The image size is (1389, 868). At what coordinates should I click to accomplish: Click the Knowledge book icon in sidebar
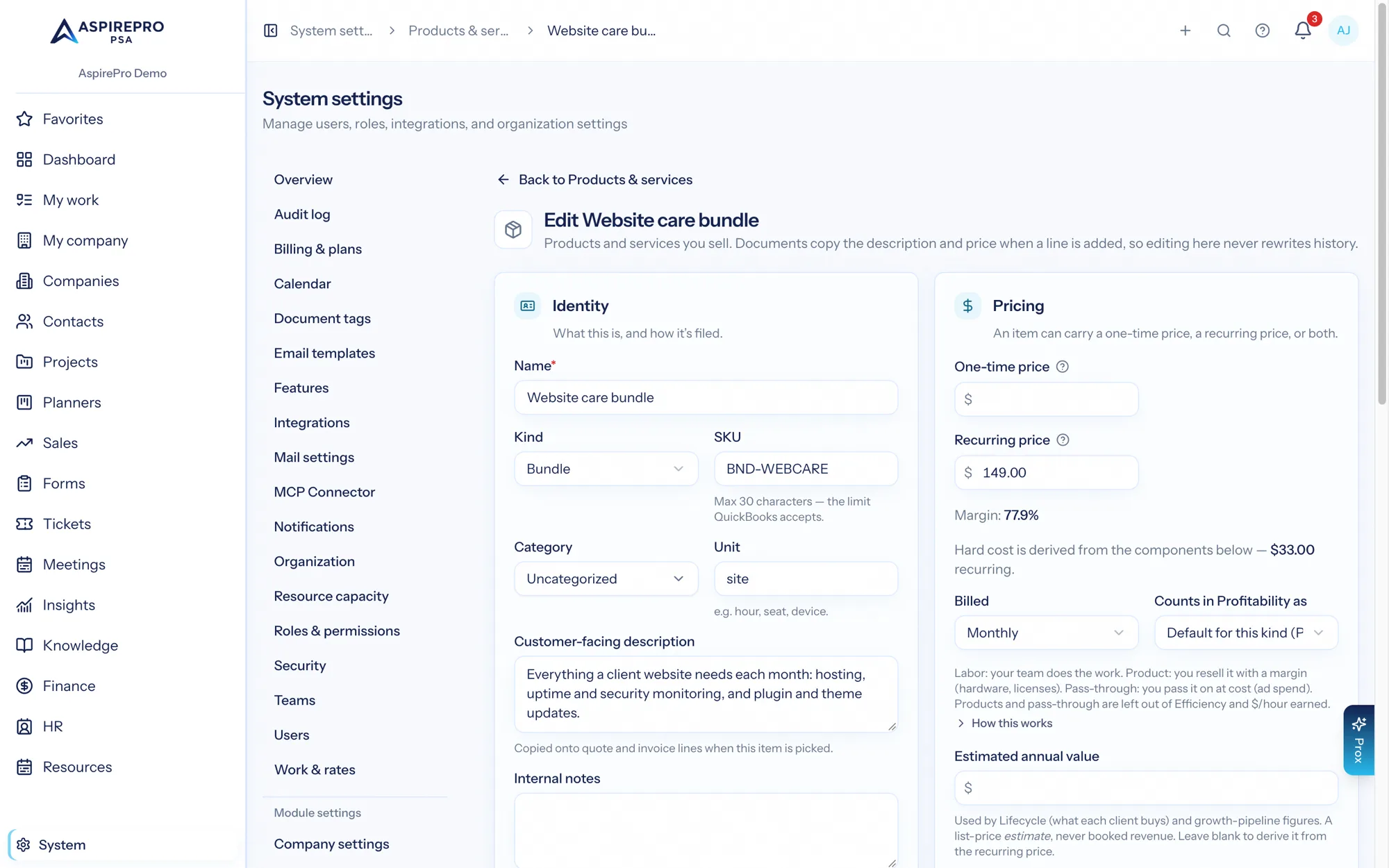tap(24, 646)
